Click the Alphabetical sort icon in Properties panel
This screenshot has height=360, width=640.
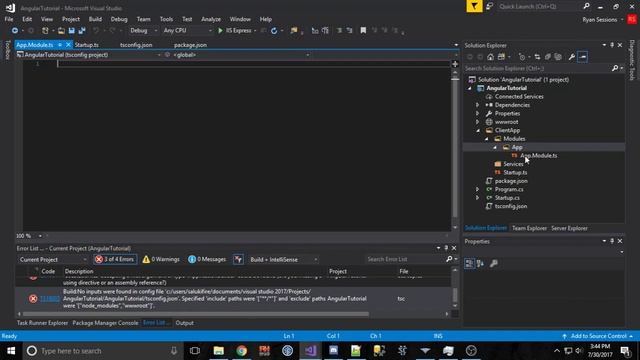480,264
